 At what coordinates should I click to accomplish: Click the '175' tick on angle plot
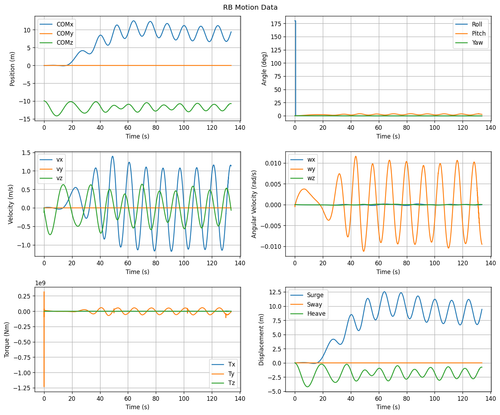(x=277, y=23)
